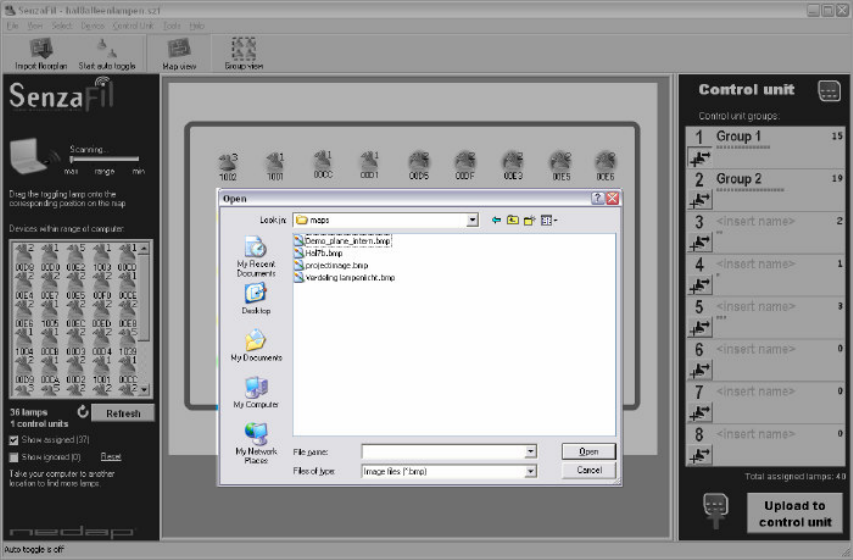This screenshot has width=853, height=560.
Task: Open the Tools menu
Action: (171, 26)
